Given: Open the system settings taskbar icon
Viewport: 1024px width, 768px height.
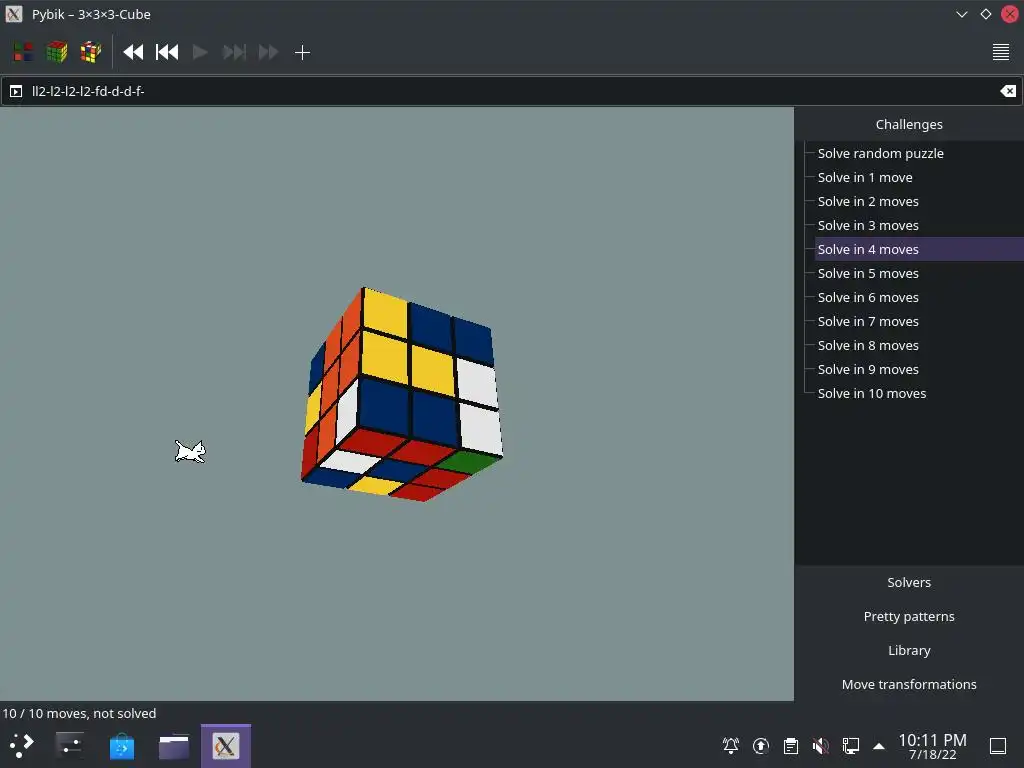Looking at the screenshot, I should (69, 746).
